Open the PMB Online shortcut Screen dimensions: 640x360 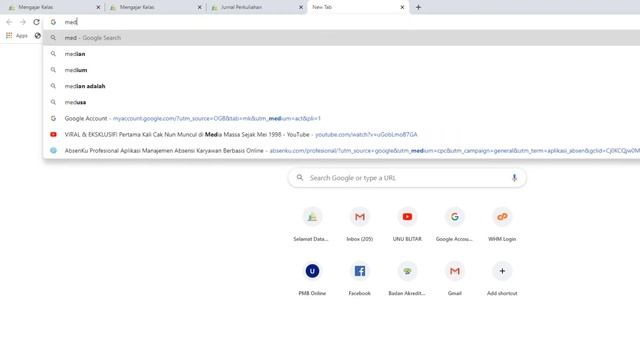[312, 278]
